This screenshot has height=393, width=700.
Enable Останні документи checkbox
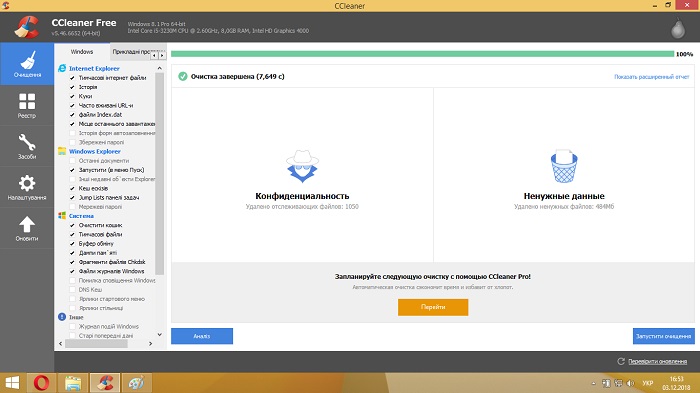tap(72, 161)
